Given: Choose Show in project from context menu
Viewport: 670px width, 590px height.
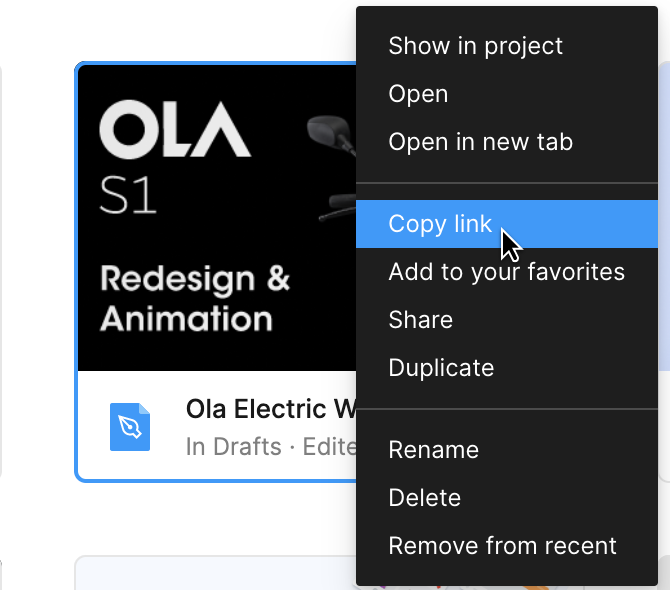Looking at the screenshot, I should (507, 46).
